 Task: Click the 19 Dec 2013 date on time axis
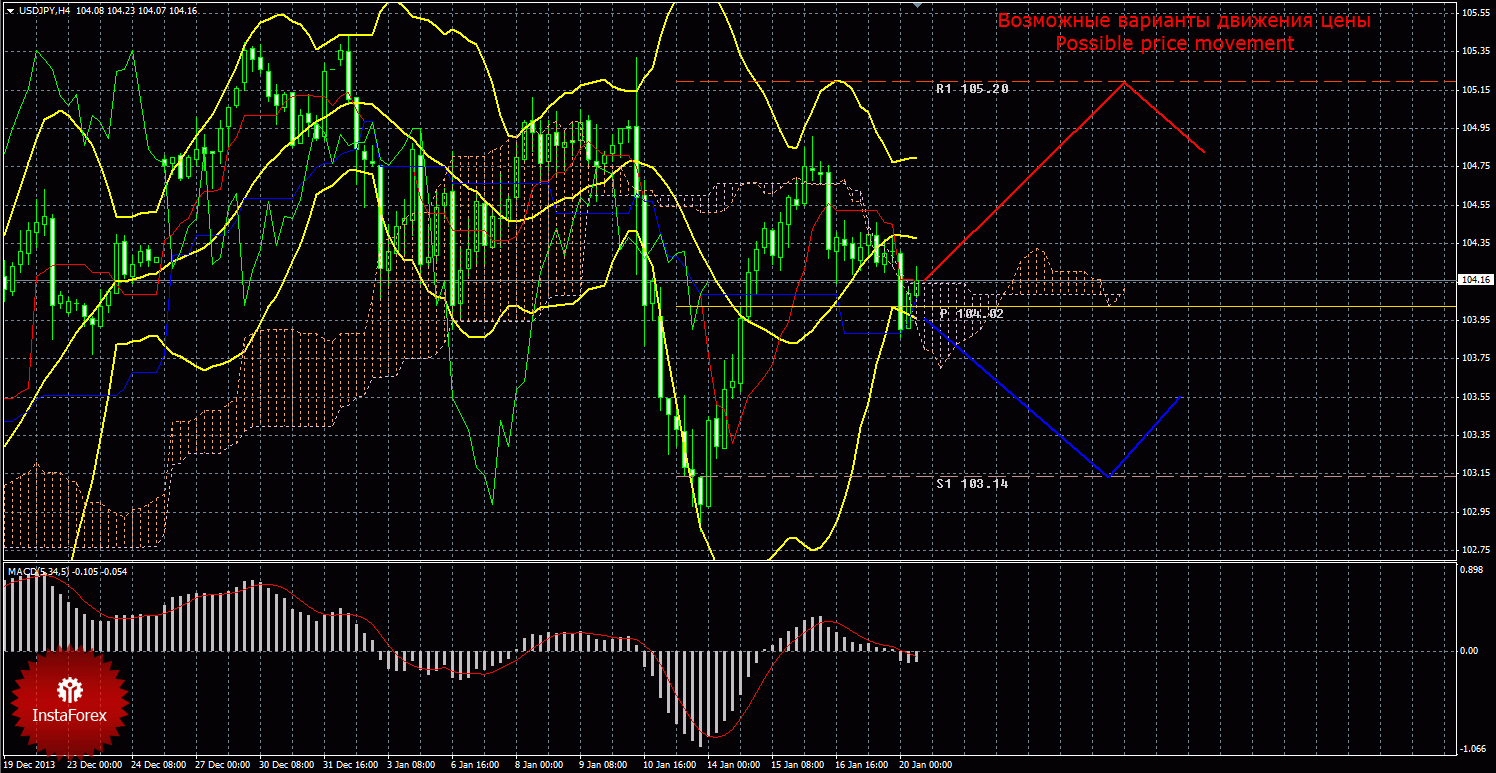coord(31,765)
